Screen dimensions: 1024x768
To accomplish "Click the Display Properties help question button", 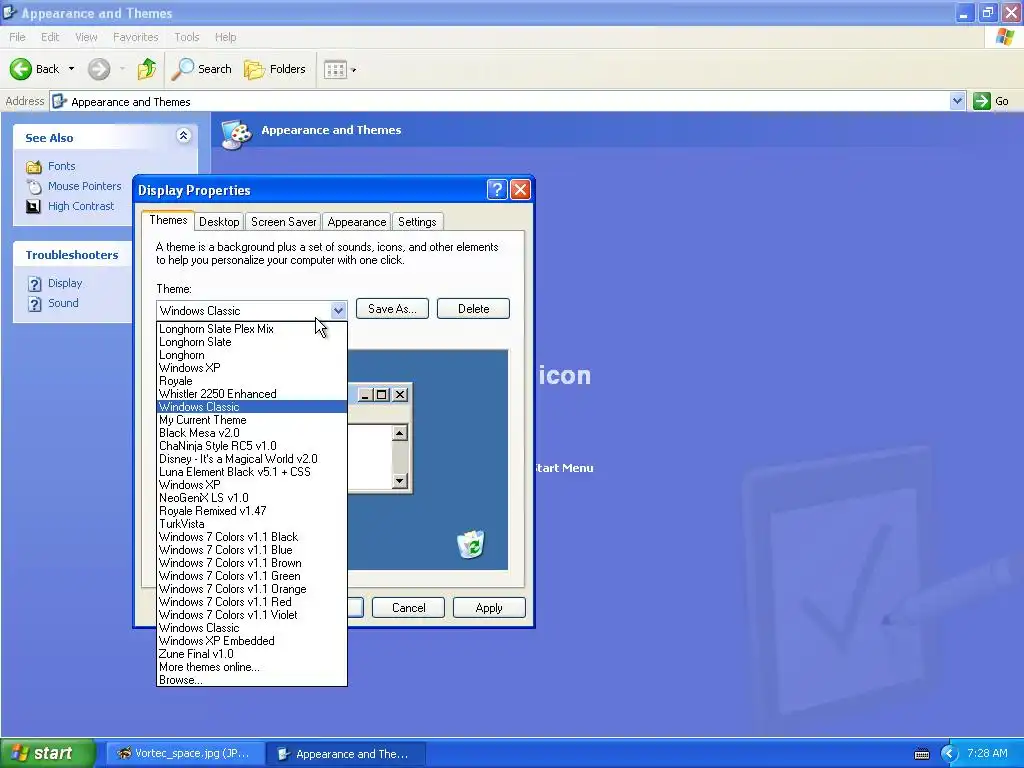I will click(496, 190).
